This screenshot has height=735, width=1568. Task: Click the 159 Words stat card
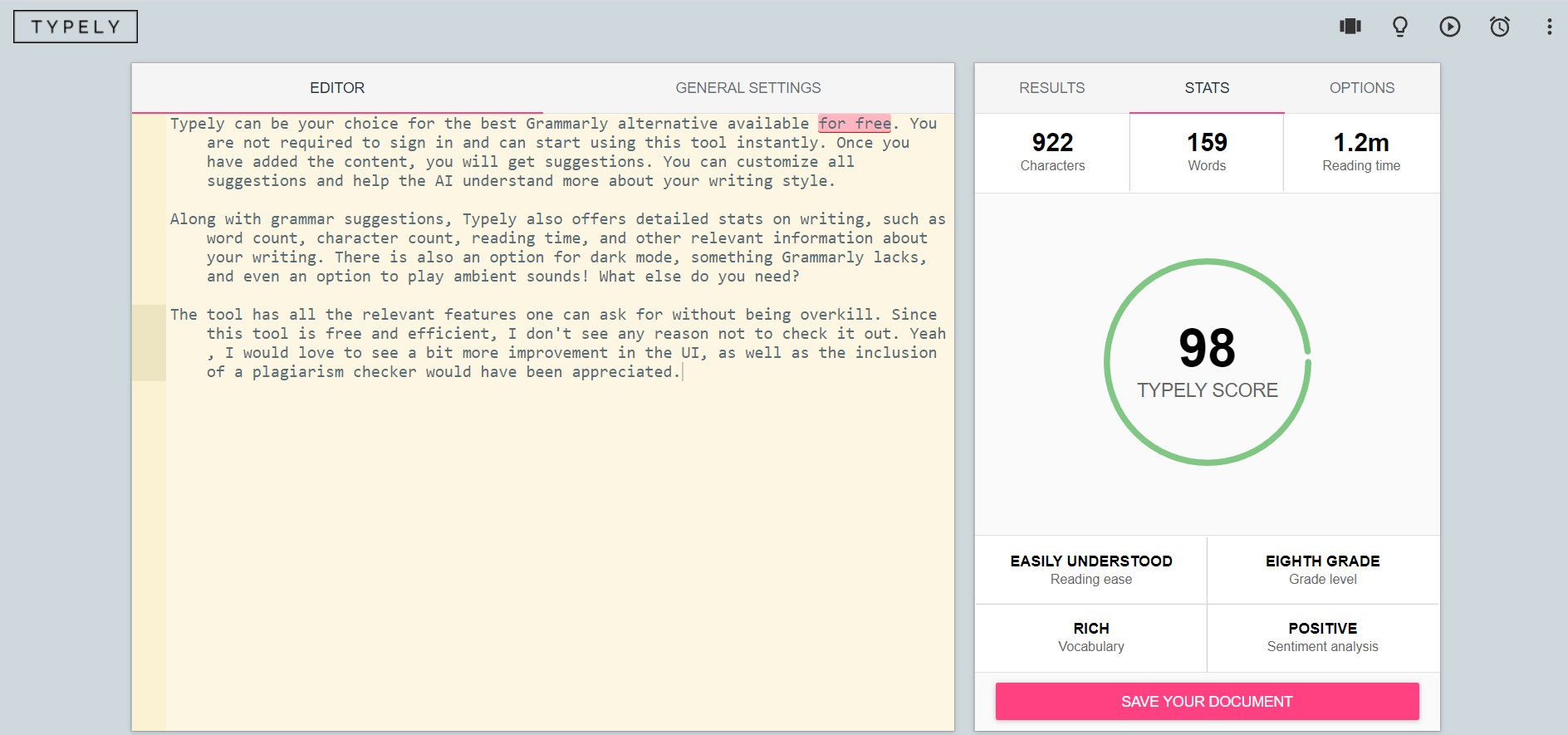[x=1207, y=153]
